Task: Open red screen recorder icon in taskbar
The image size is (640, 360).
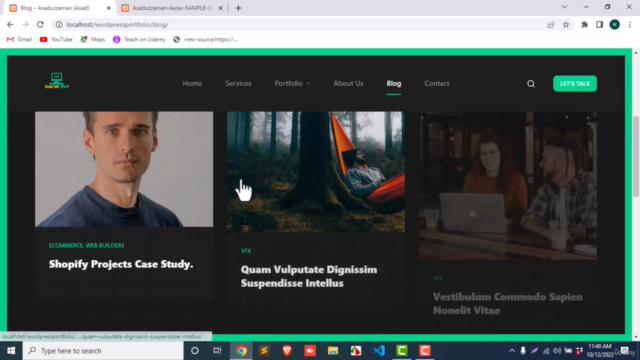Action: tap(310, 351)
